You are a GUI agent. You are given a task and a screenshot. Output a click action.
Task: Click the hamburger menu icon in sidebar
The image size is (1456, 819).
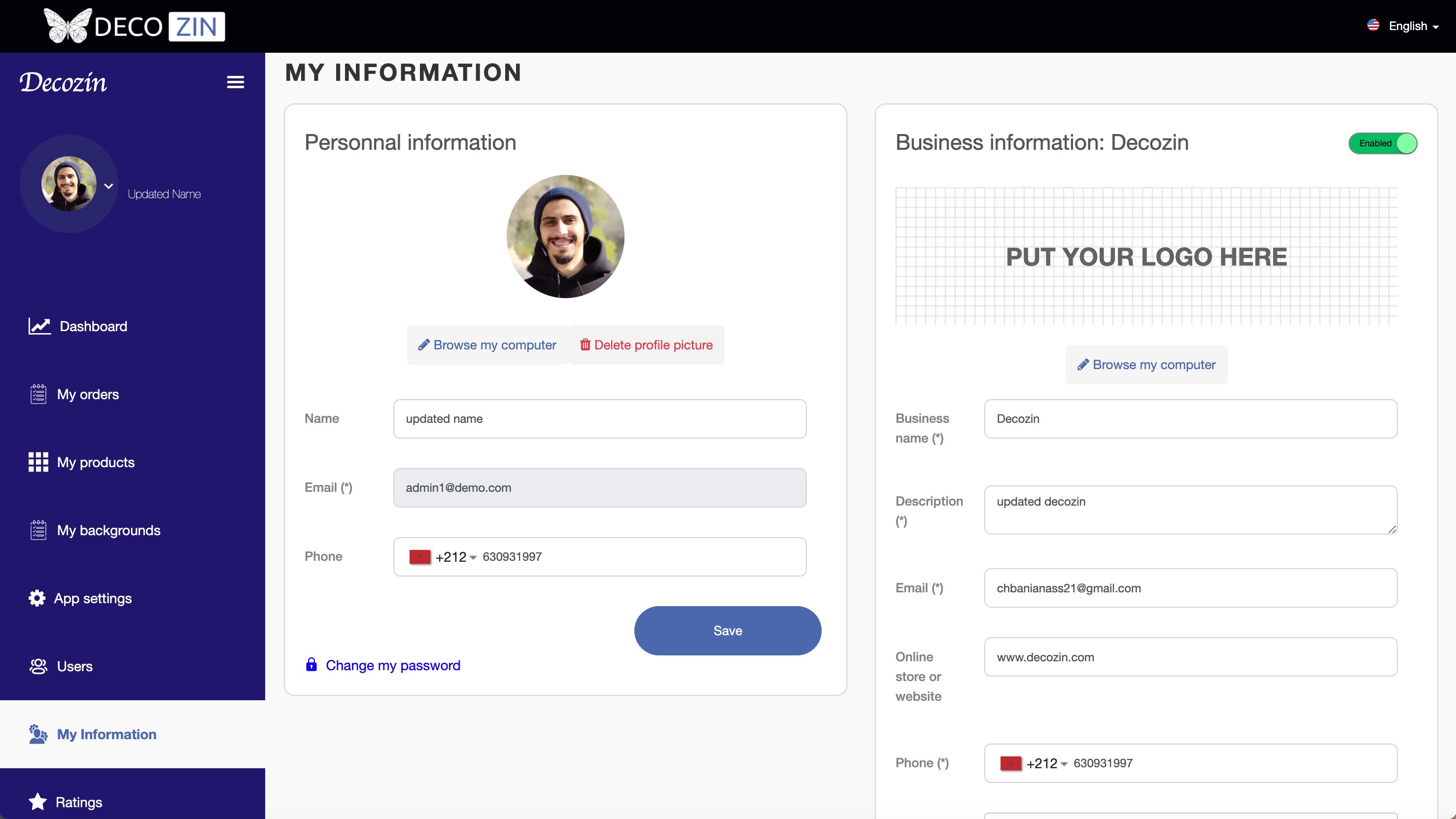tap(235, 82)
